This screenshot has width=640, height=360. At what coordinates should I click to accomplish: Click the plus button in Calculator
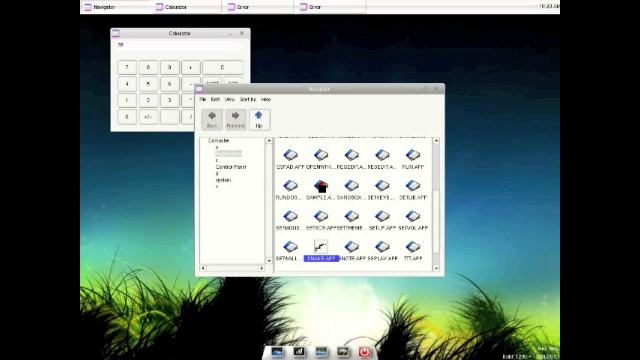(x=191, y=67)
